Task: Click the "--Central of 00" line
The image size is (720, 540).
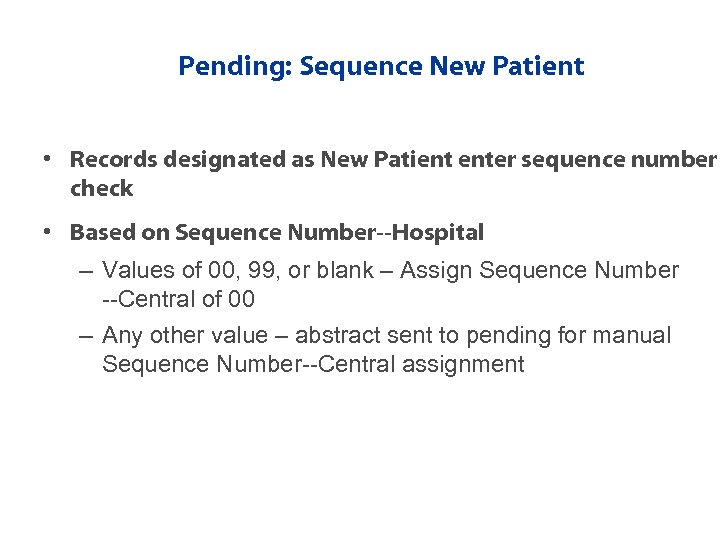Action: [178, 299]
